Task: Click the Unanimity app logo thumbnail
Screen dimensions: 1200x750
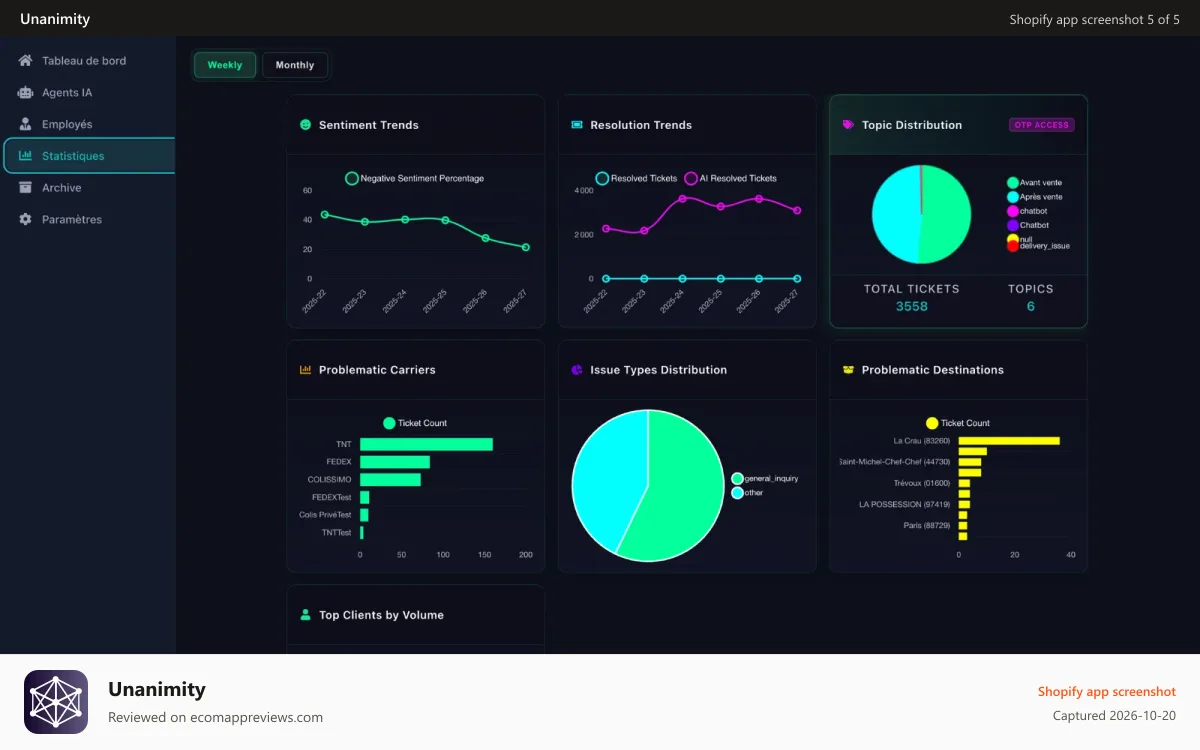Action: [x=56, y=702]
